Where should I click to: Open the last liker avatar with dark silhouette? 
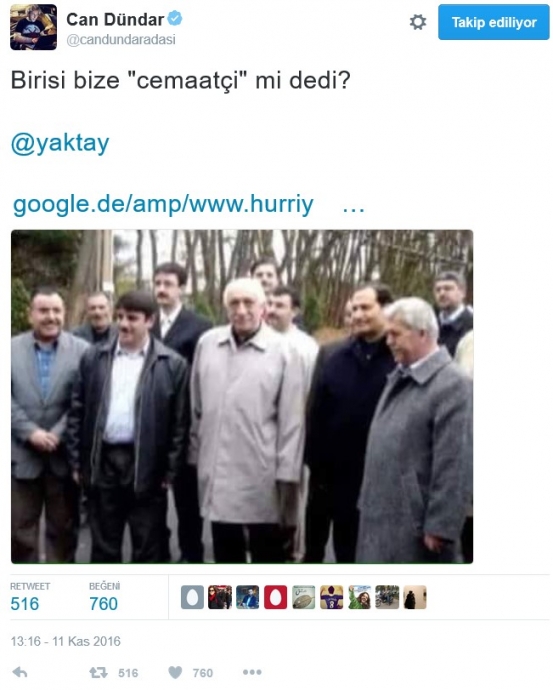coord(414,597)
